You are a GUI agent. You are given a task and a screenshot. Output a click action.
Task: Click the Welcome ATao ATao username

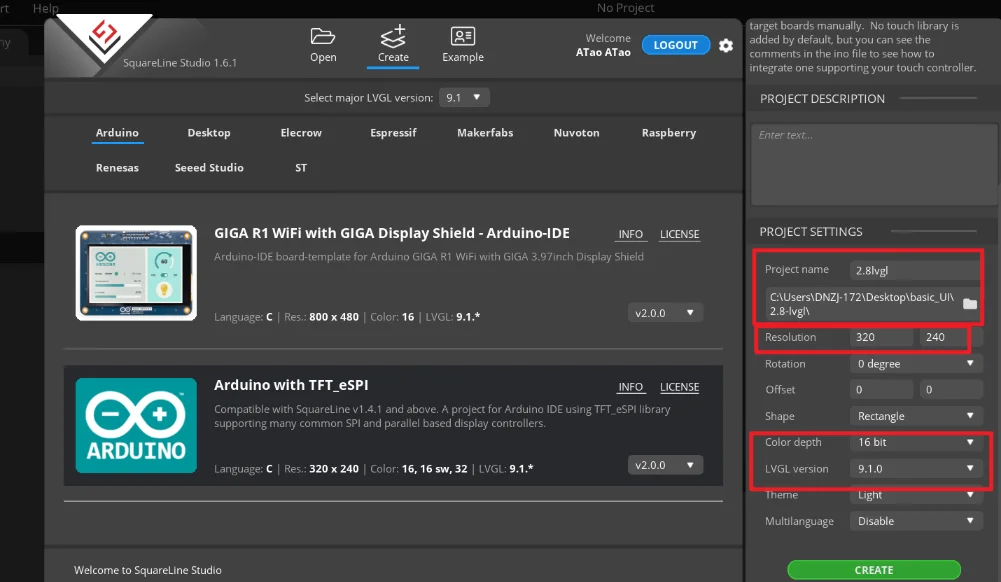(603, 52)
